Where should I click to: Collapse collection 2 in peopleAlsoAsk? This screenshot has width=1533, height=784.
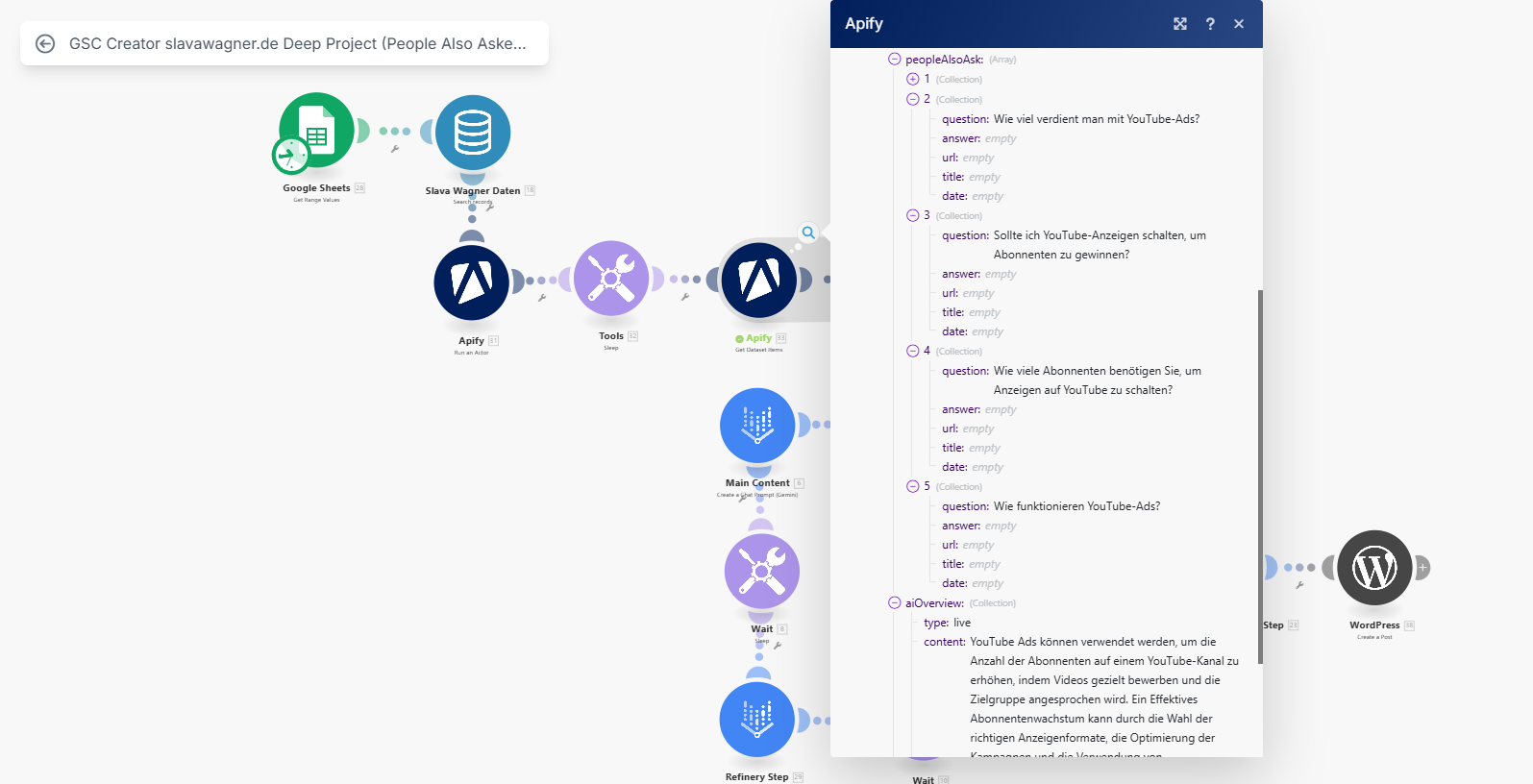pos(912,99)
